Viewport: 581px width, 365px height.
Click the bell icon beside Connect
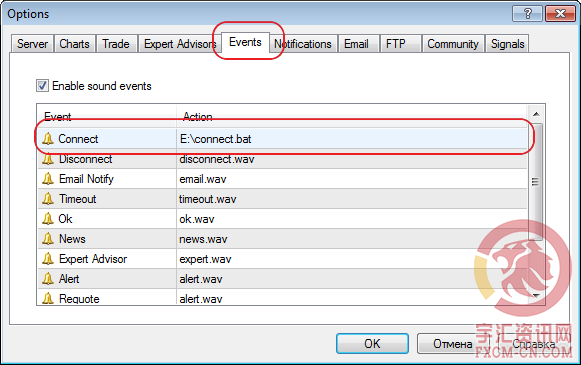click(48, 139)
